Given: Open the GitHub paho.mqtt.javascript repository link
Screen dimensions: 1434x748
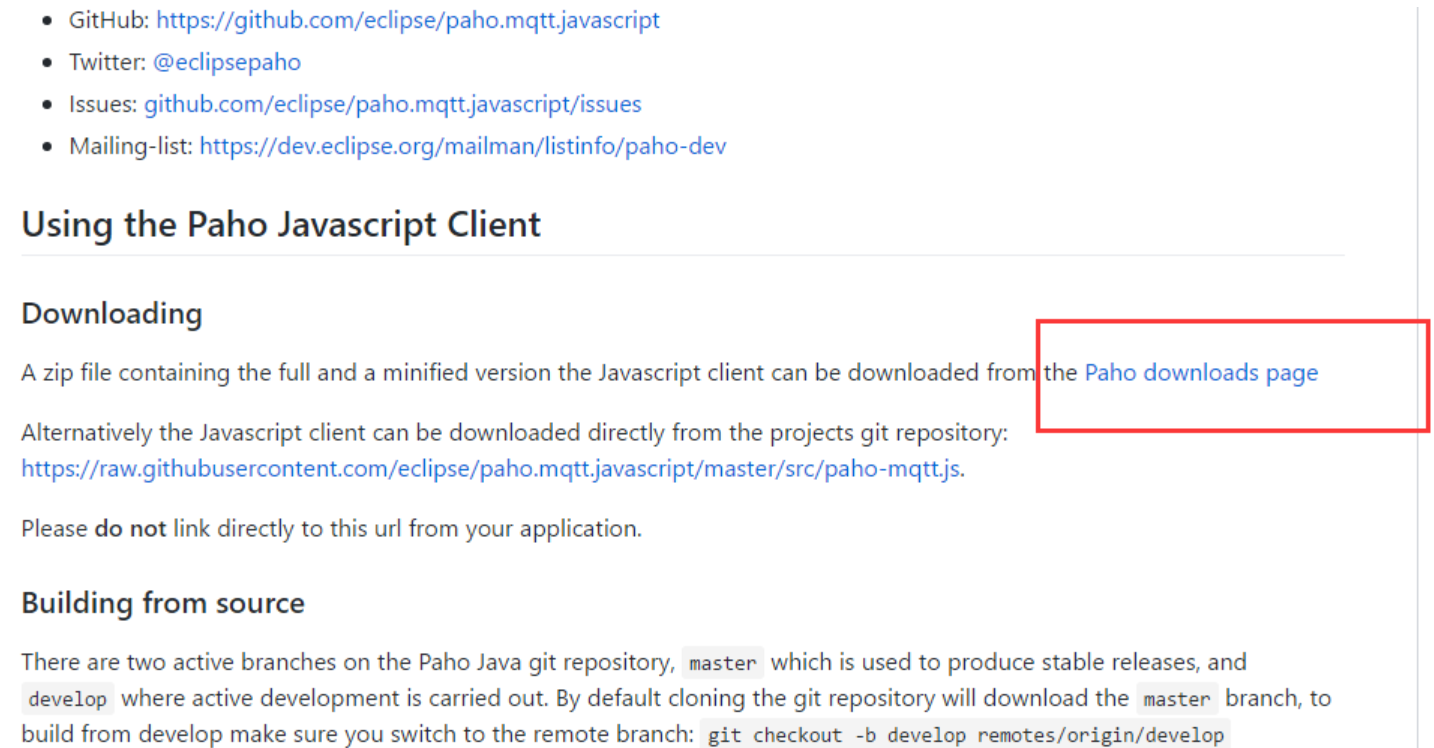Looking at the screenshot, I should click(x=408, y=20).
